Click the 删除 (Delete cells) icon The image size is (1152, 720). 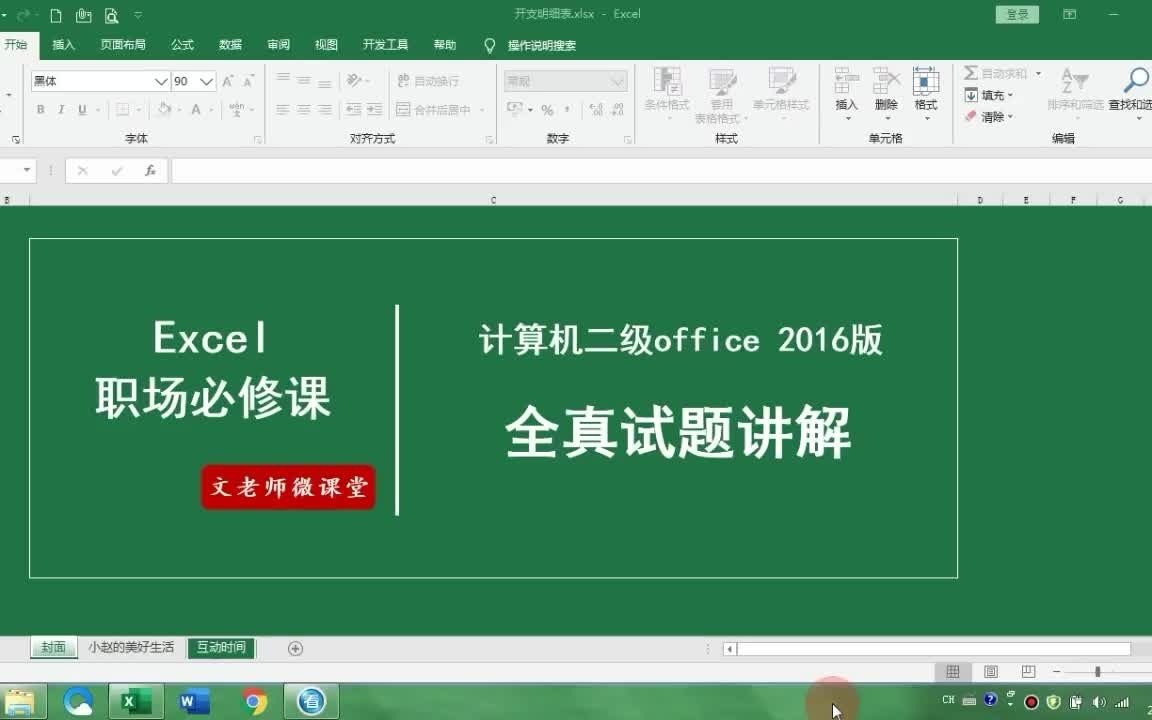pos(885,90)
